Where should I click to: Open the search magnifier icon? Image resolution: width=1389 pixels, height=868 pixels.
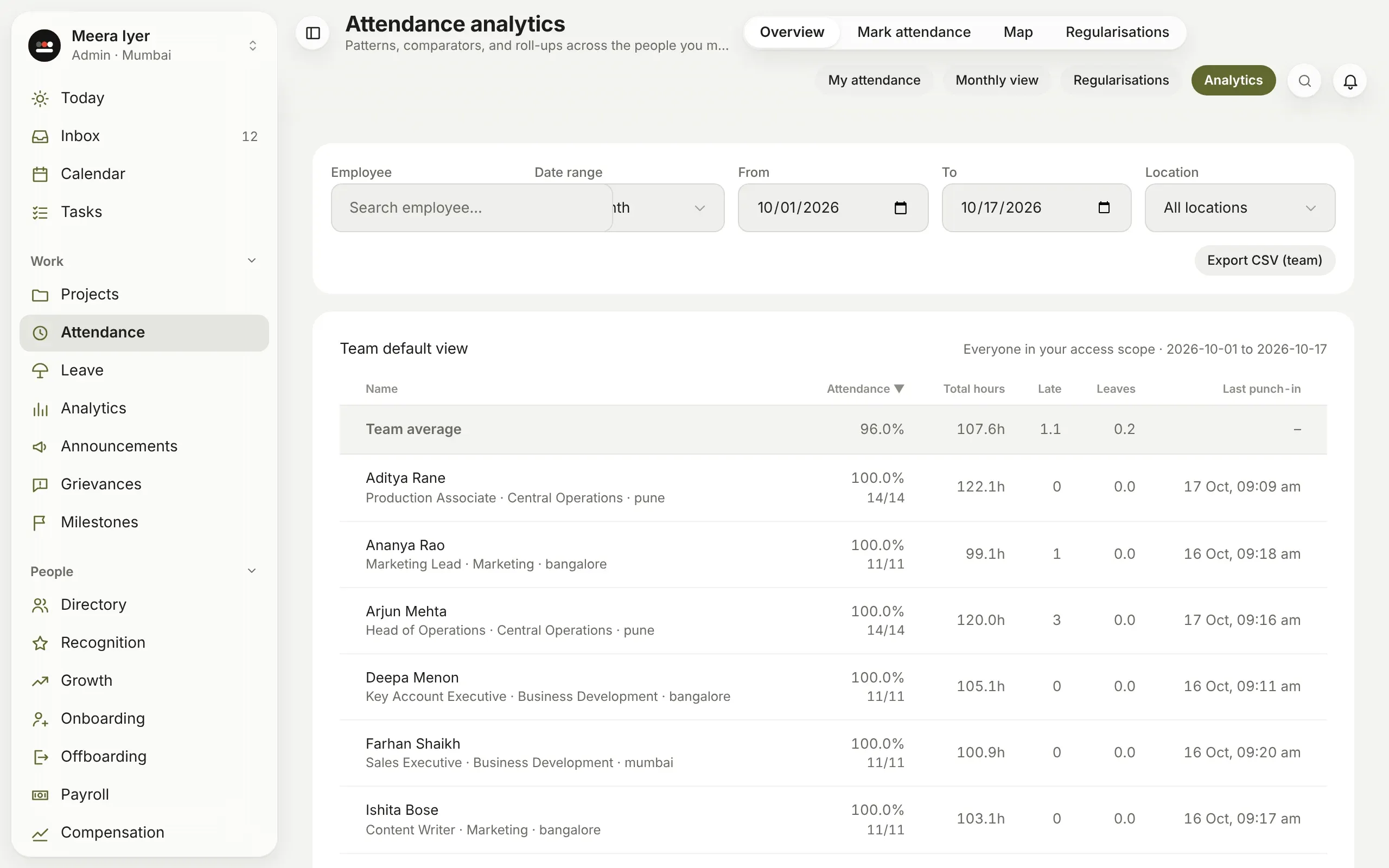tap(1304, 81)
